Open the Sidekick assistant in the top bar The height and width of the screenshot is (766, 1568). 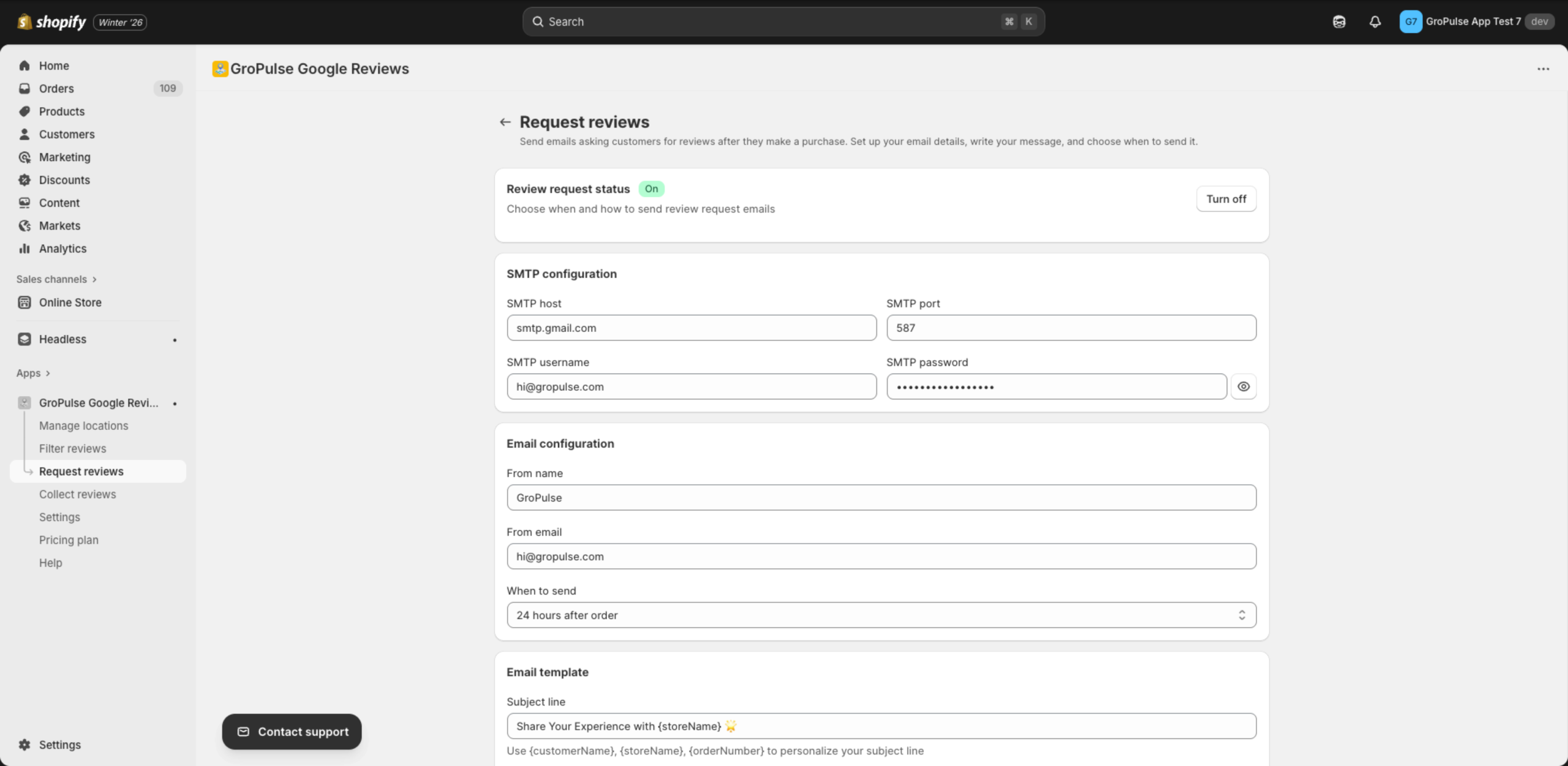click(x=1339, y=21)
